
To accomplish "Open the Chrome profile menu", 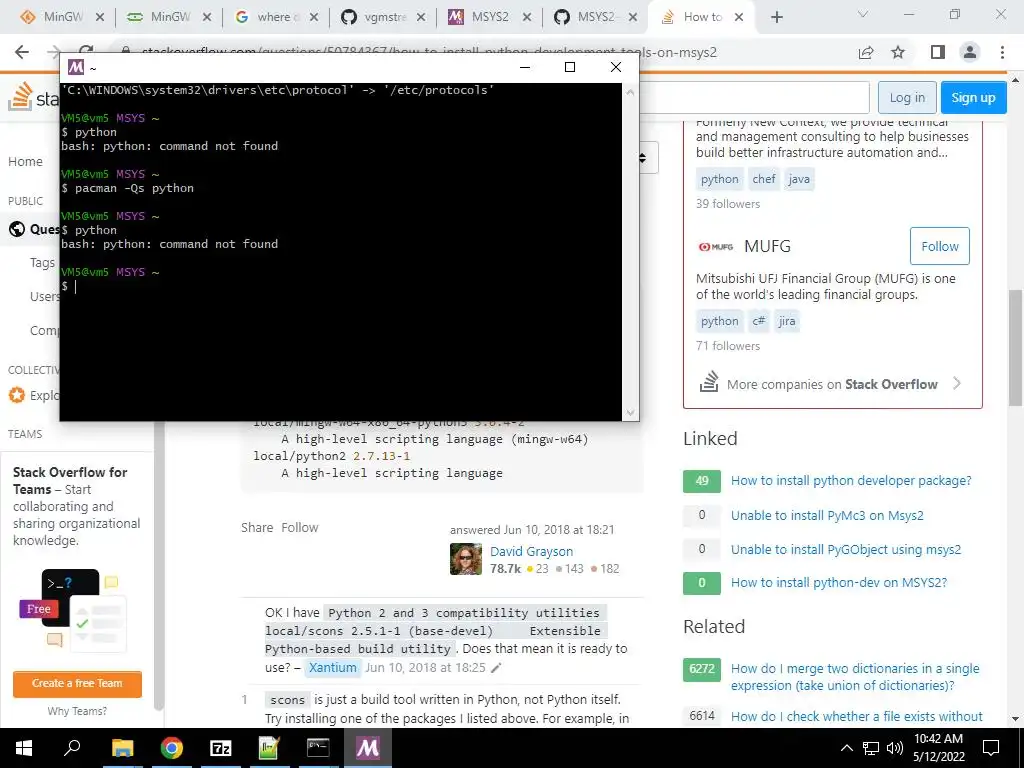I will pos(970,52).
